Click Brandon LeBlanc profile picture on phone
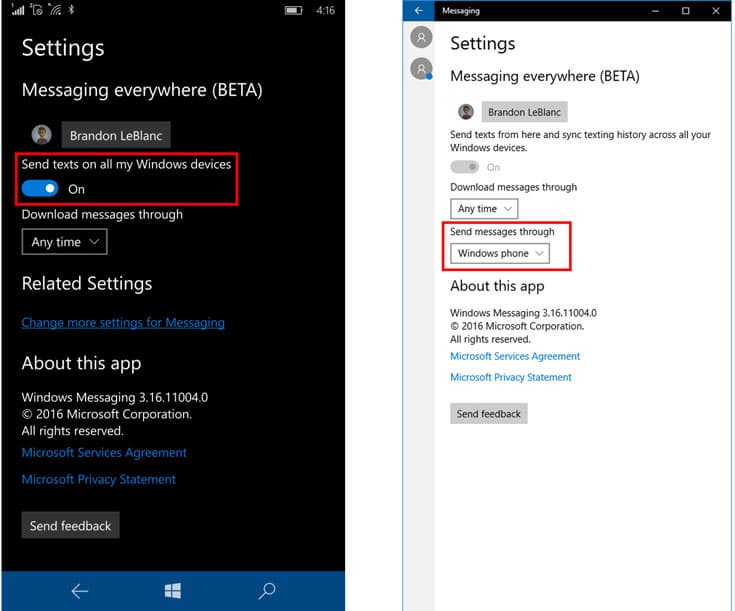Image resolution: width=735 pixels, height=611 pixels. (42, 135)
